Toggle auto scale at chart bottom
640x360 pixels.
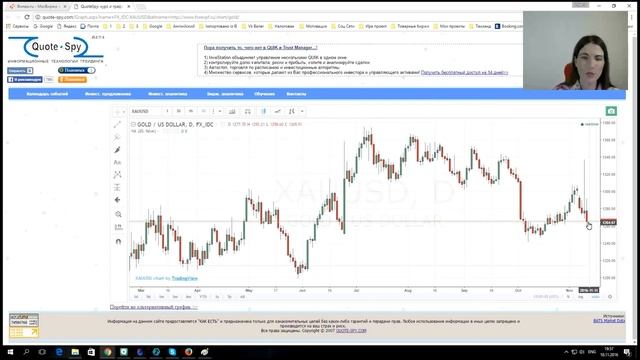pos(596,297)
